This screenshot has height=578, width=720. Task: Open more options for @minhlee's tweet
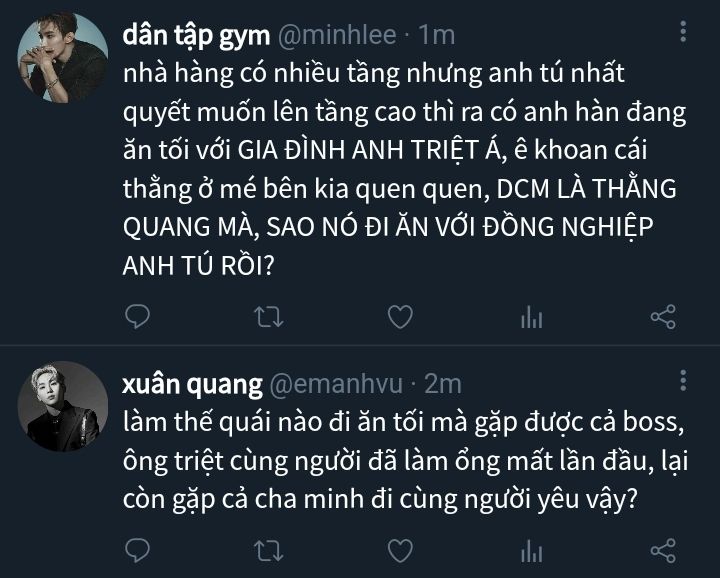coord(683,32)
